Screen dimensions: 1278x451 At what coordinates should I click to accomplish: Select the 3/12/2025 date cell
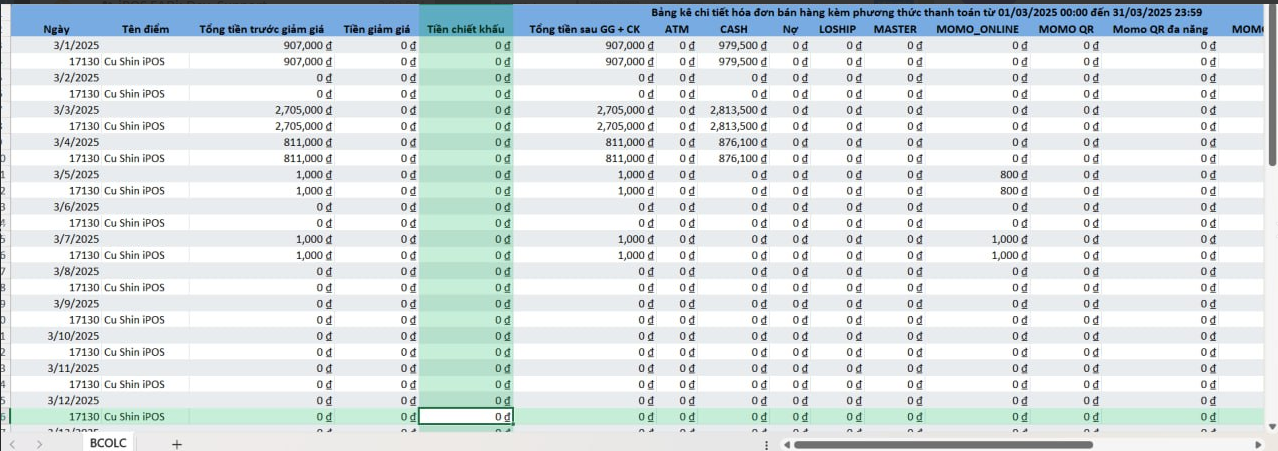point(77,400)
